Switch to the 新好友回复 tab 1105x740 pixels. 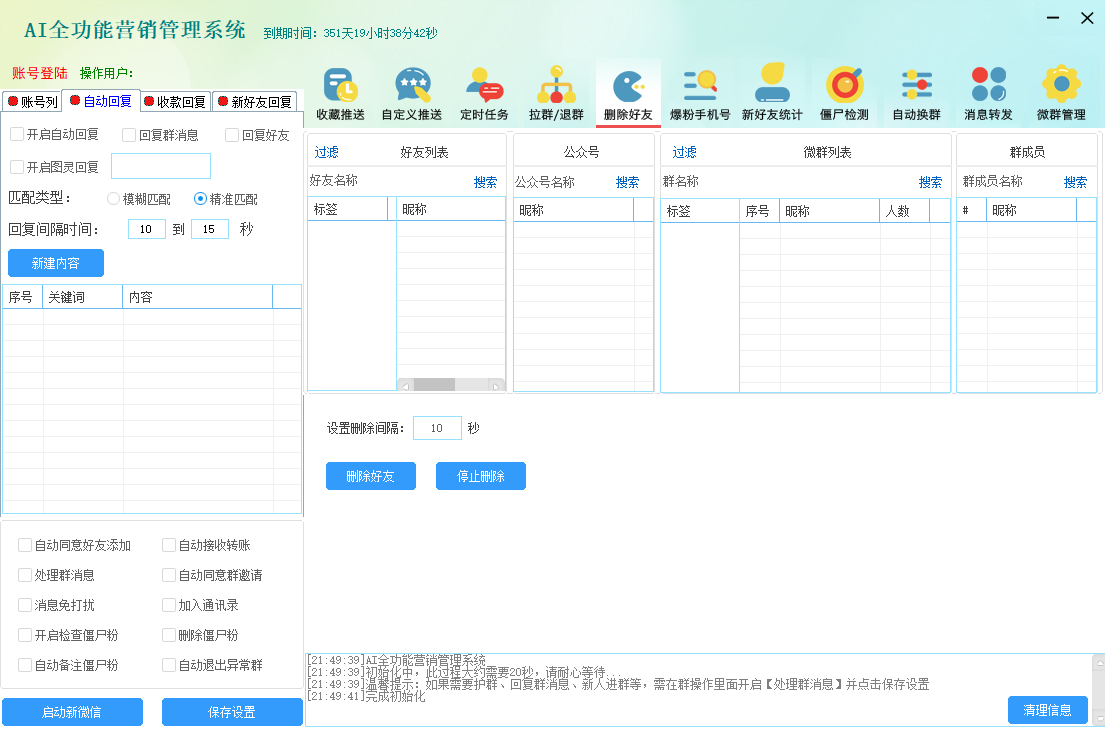point(254,101)
